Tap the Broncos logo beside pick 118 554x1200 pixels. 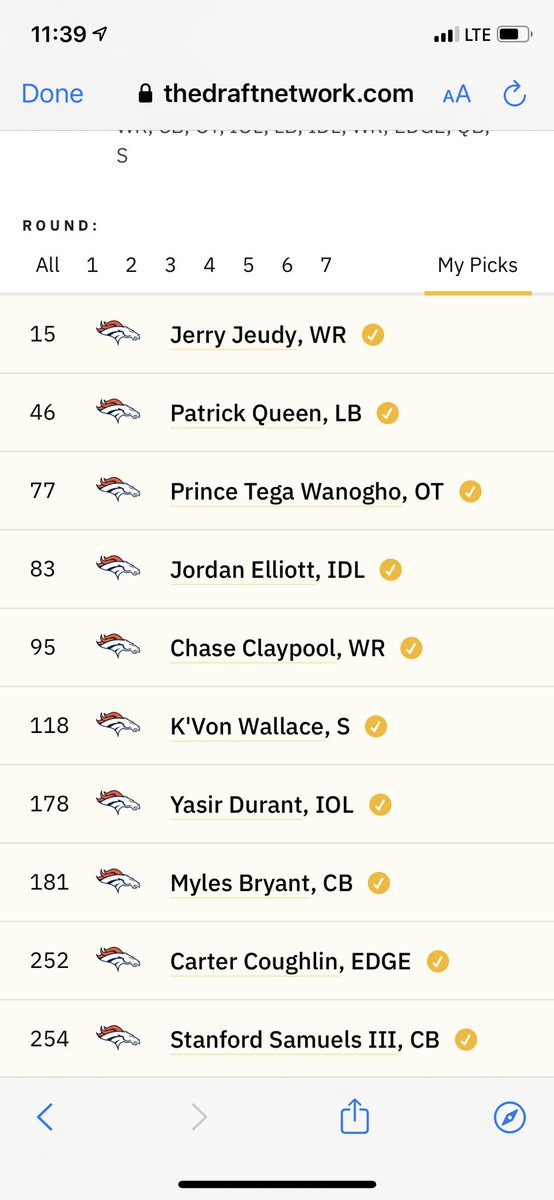click(x=118, y=725)
